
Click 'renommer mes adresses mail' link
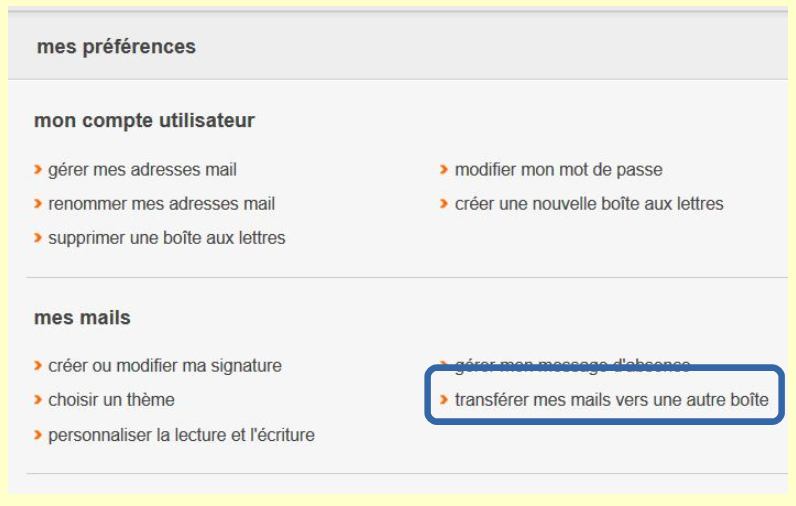[x=162, y=204]
